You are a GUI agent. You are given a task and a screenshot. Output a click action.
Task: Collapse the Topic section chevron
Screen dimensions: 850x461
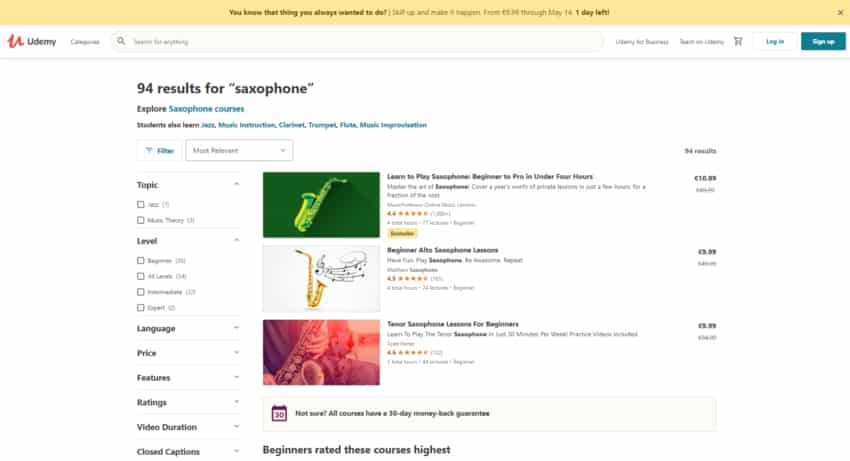[x=236, y=184]
